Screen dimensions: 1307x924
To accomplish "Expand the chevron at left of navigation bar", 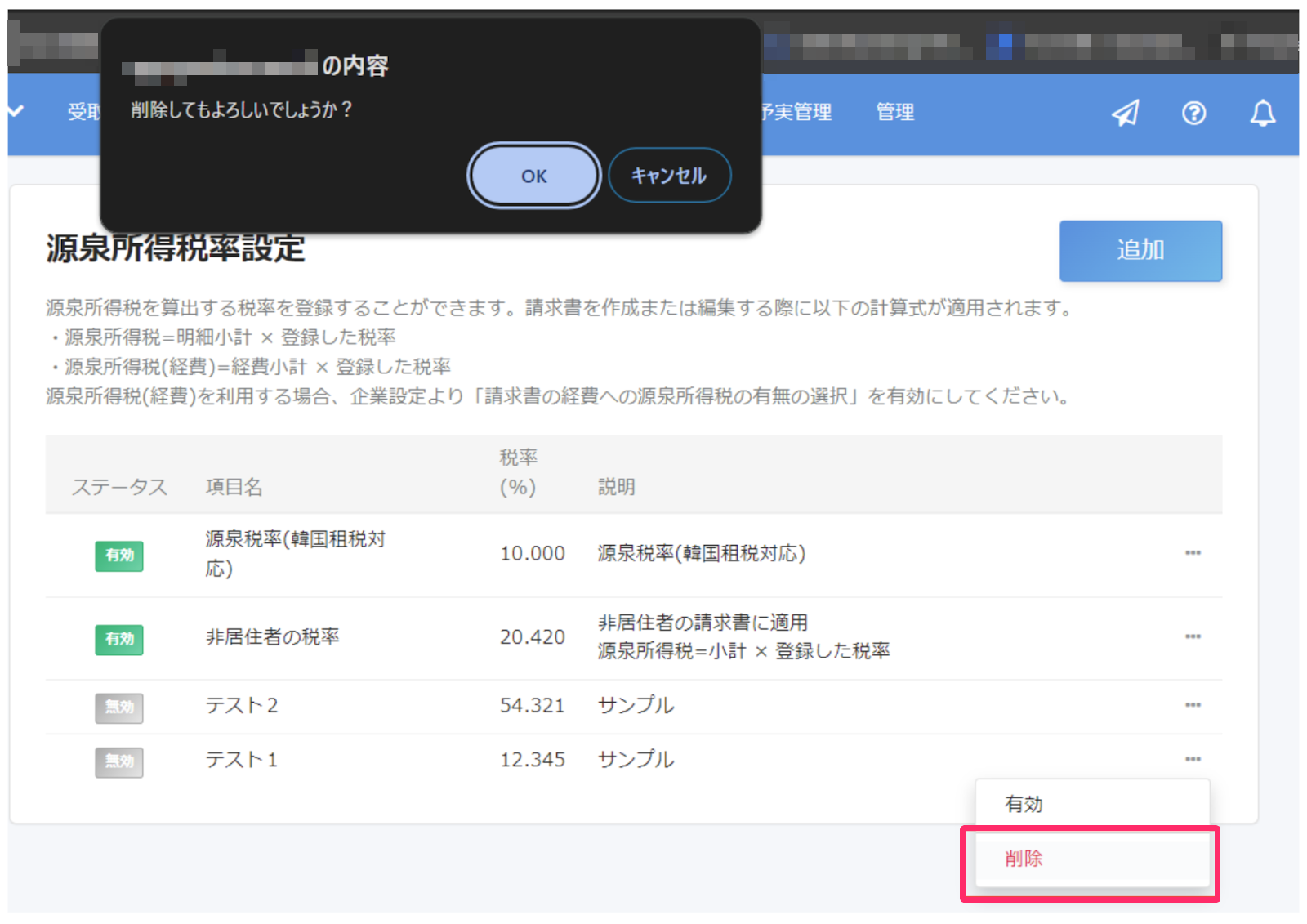I will [x=16, y=111].
